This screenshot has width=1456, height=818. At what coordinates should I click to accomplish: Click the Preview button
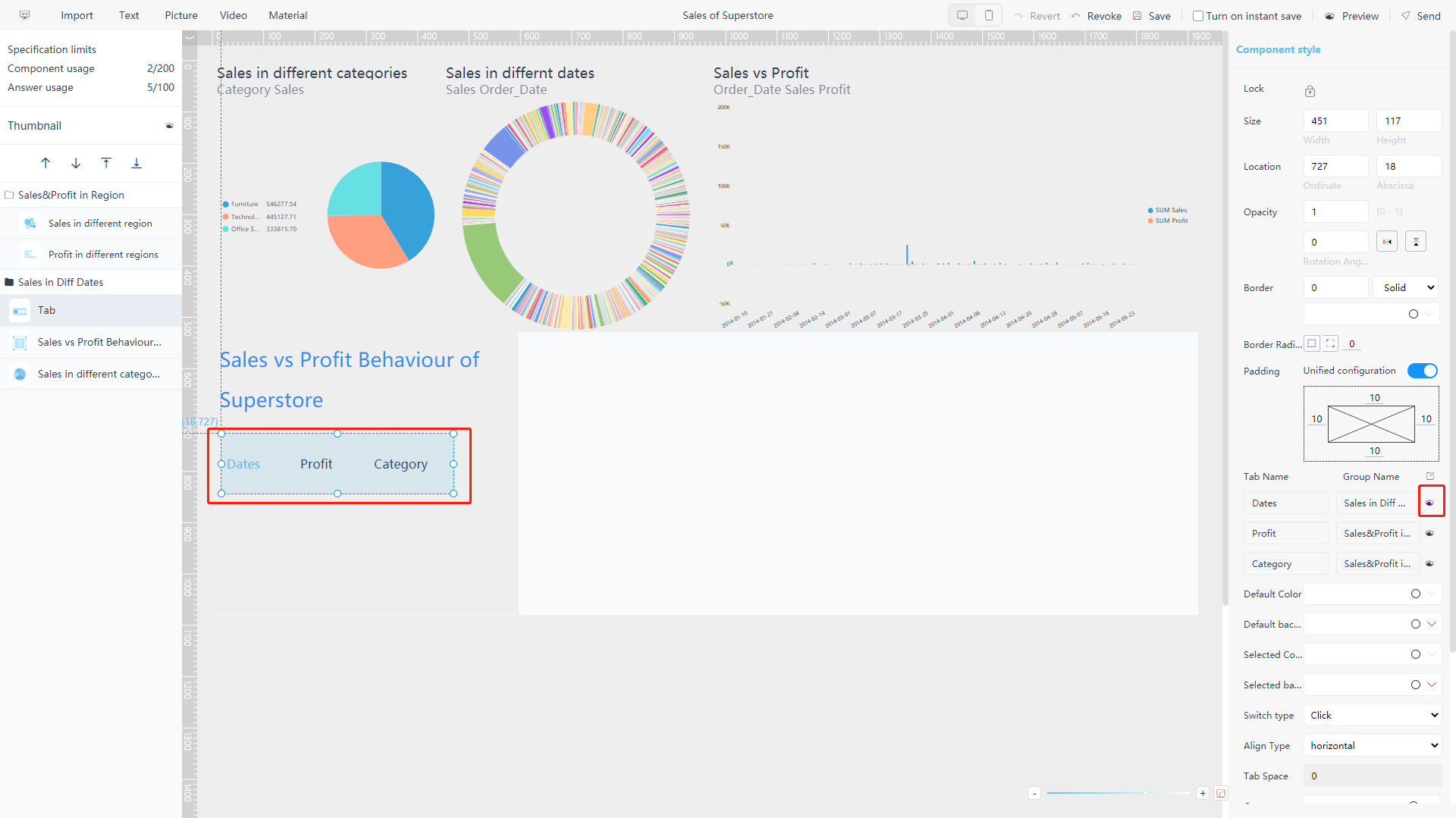point(1352,16)
